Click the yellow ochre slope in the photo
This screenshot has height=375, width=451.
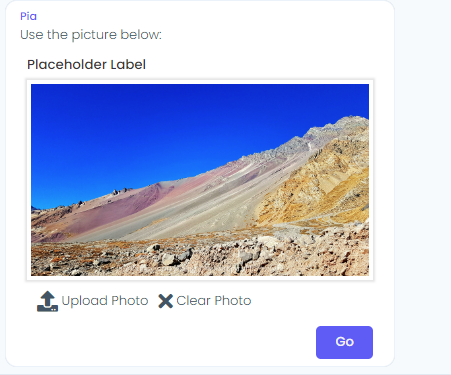320,187
